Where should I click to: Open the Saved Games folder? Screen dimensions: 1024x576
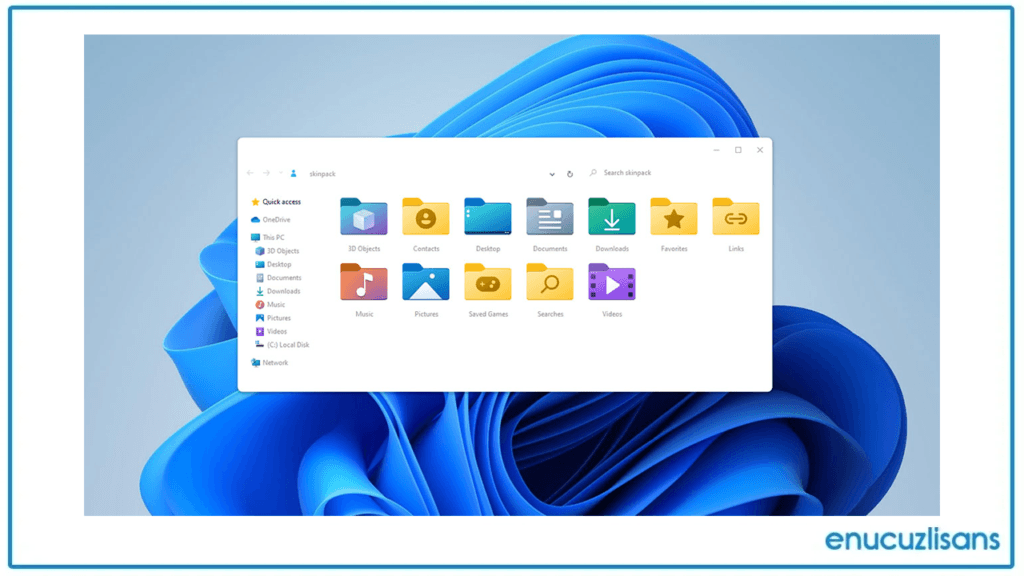(487, 282)
